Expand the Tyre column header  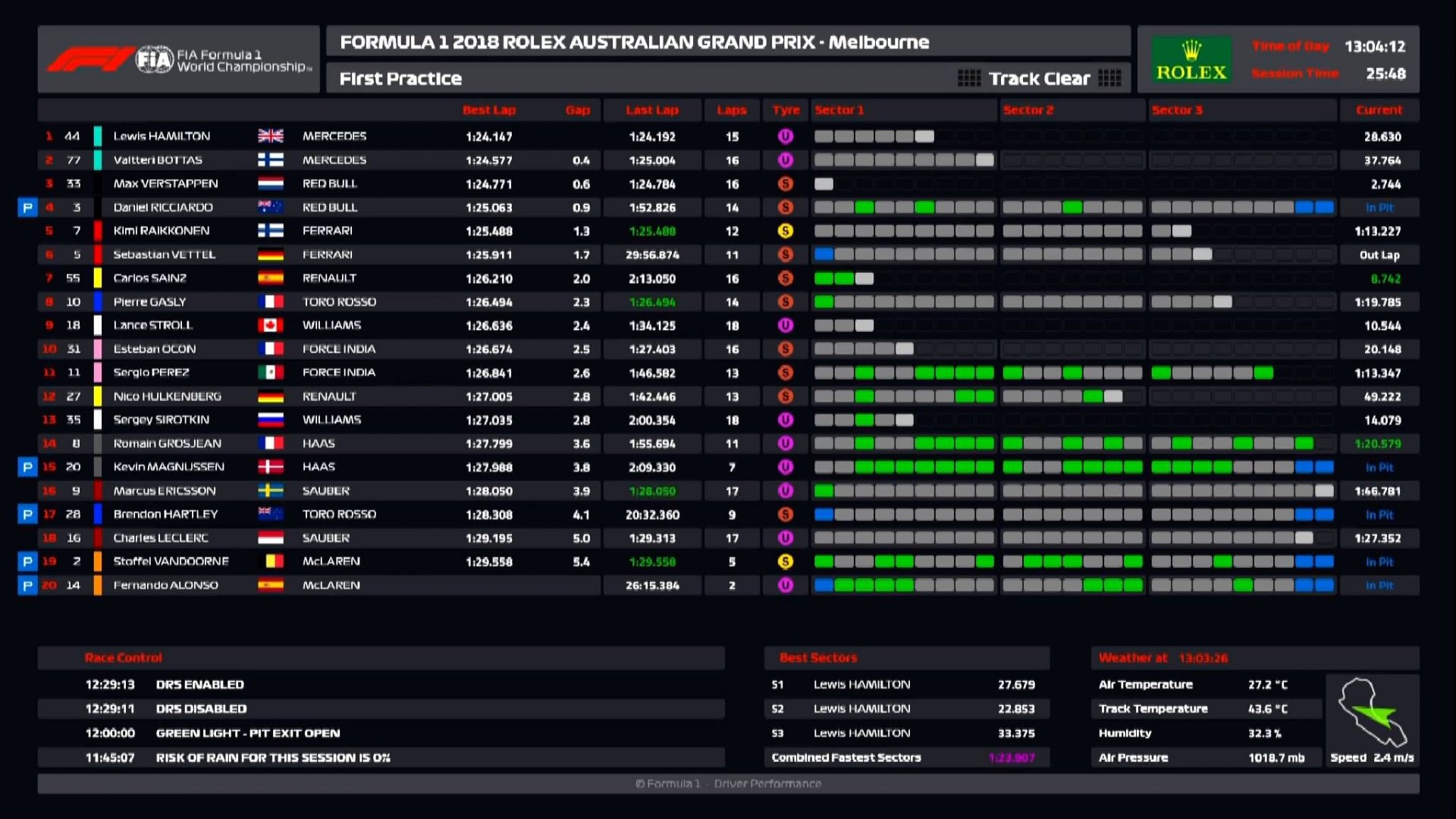(786, 110)
